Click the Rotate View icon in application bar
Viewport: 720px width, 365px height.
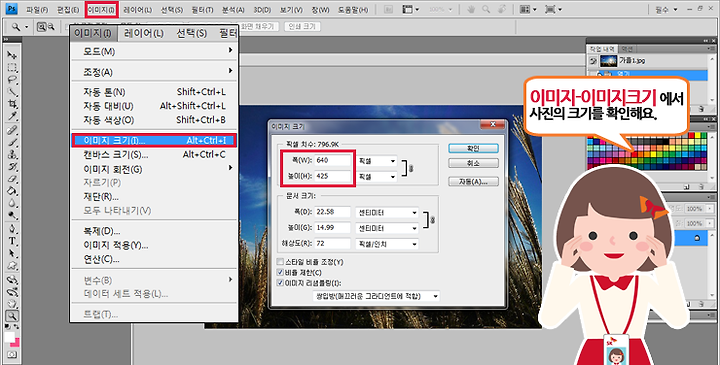coord(502,9)
